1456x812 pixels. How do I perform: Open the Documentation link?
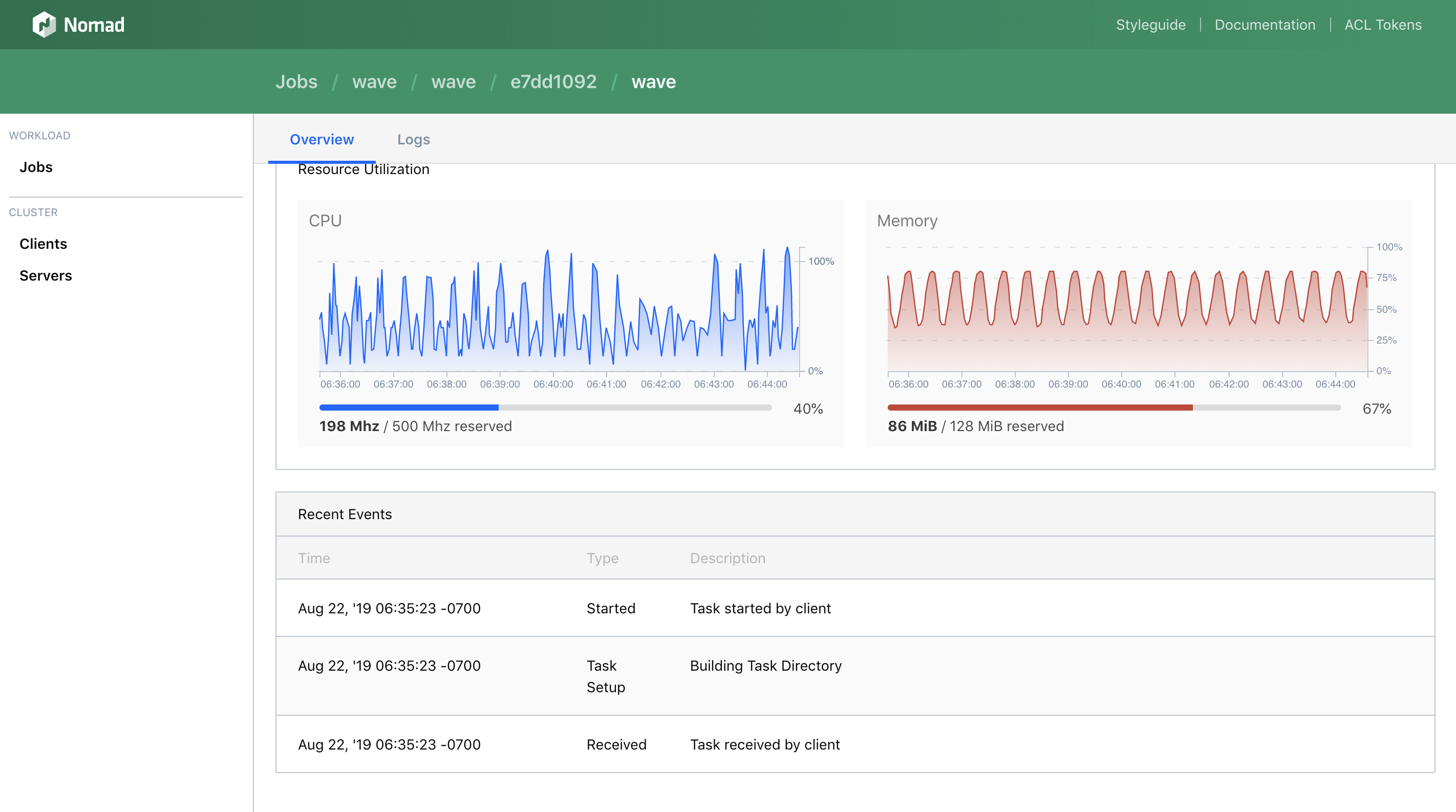[1265, 24]
